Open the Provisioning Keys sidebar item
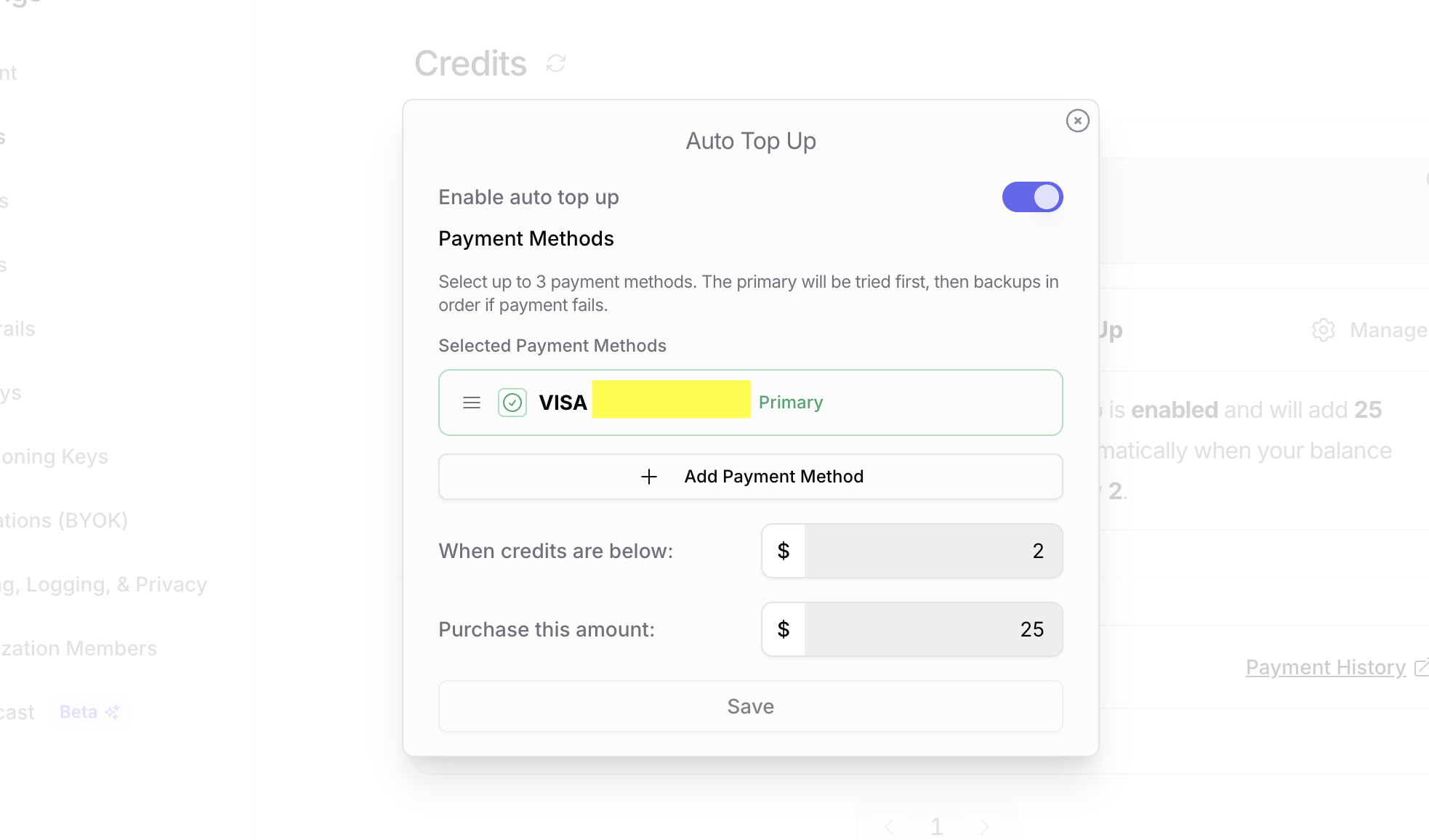The image size is (1429, 840). 55,456
